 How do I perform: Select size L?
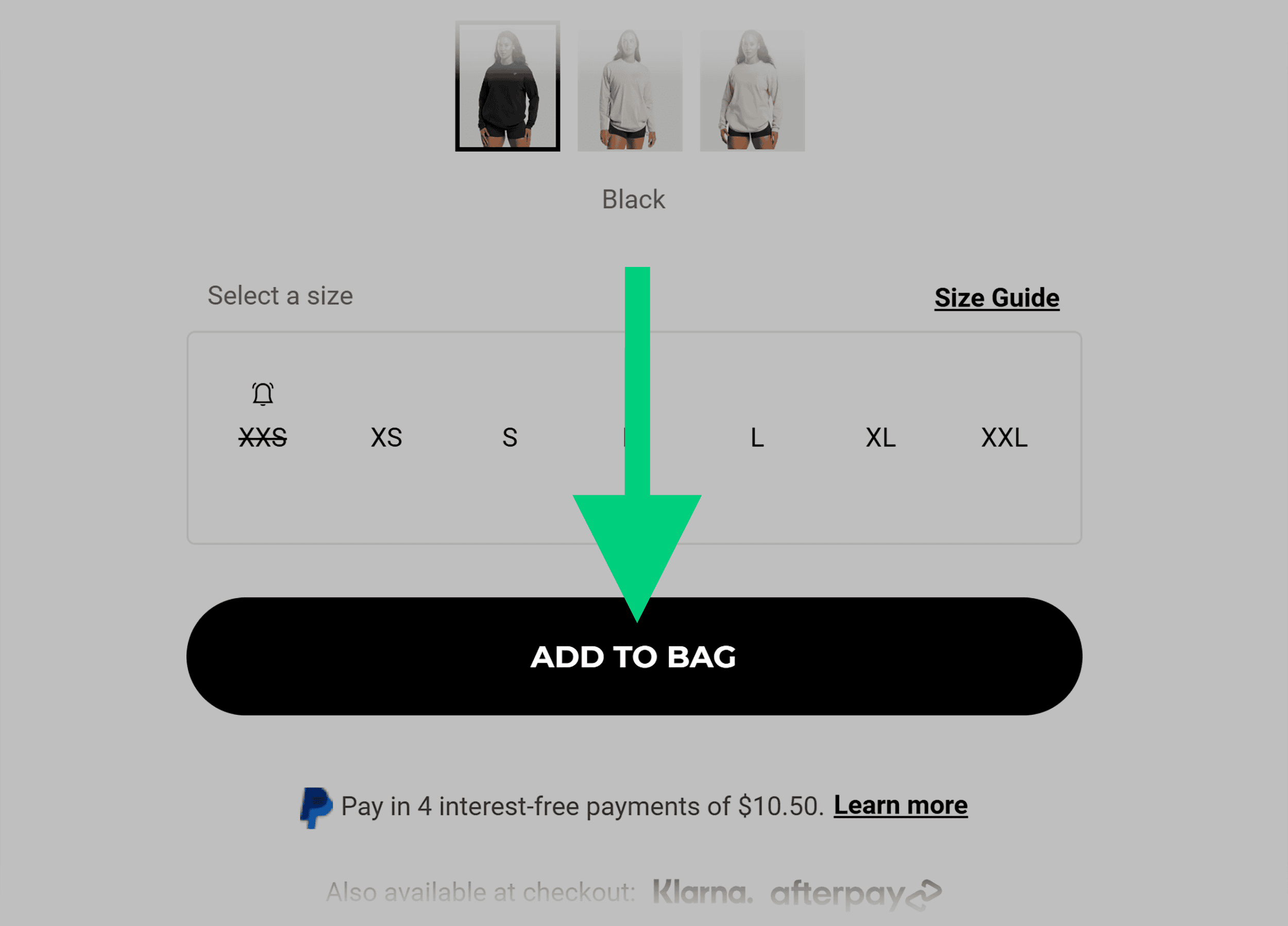pos(757,437)
